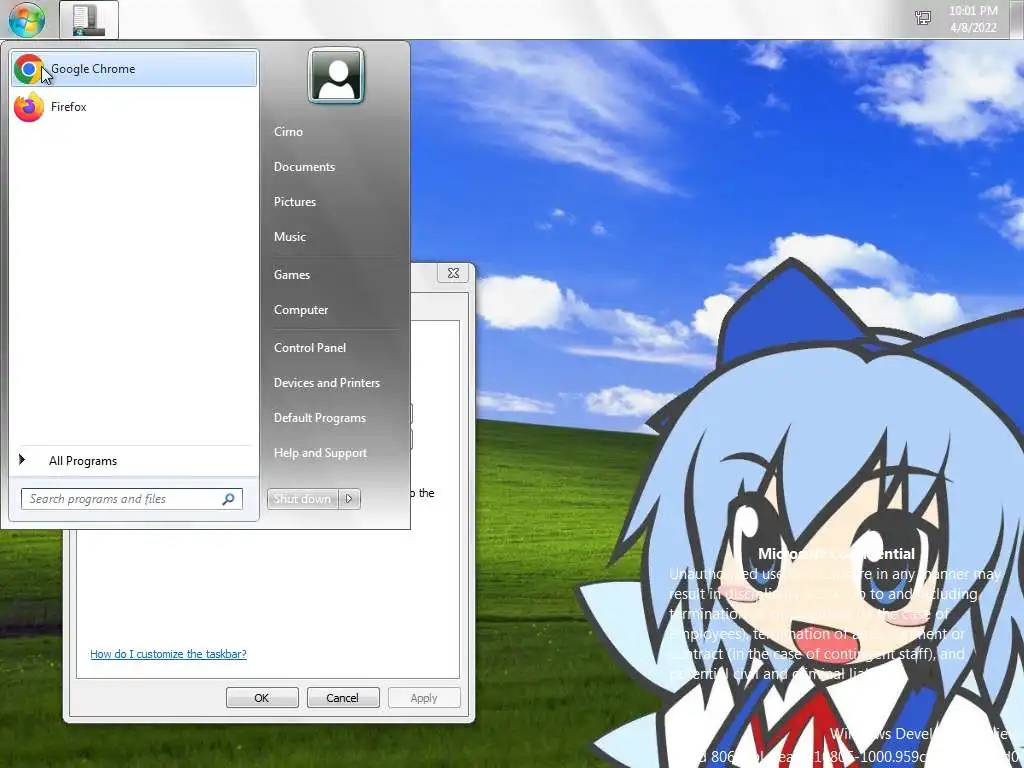Click the Google Chrome label text
1024x768 pixels.
93,69
